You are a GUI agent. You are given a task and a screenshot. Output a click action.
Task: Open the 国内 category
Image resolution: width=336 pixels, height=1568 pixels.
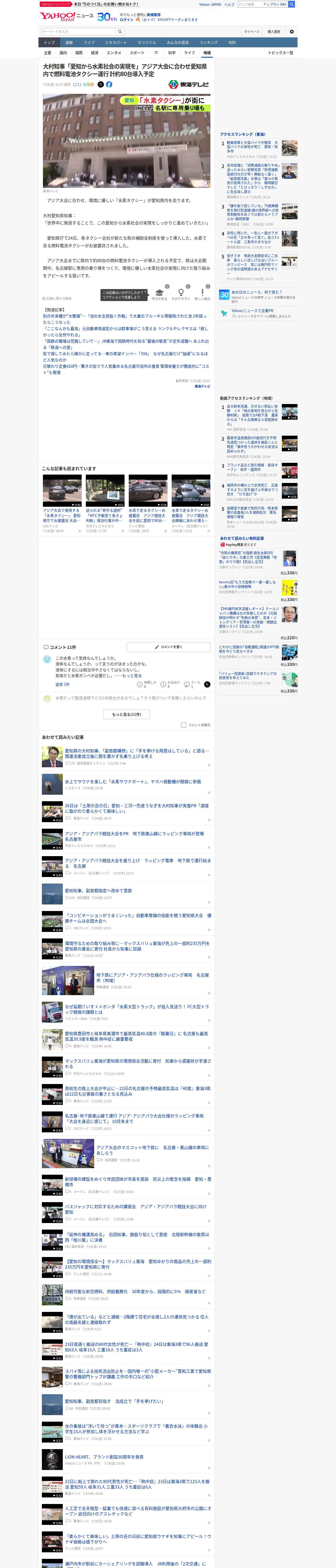63,53
